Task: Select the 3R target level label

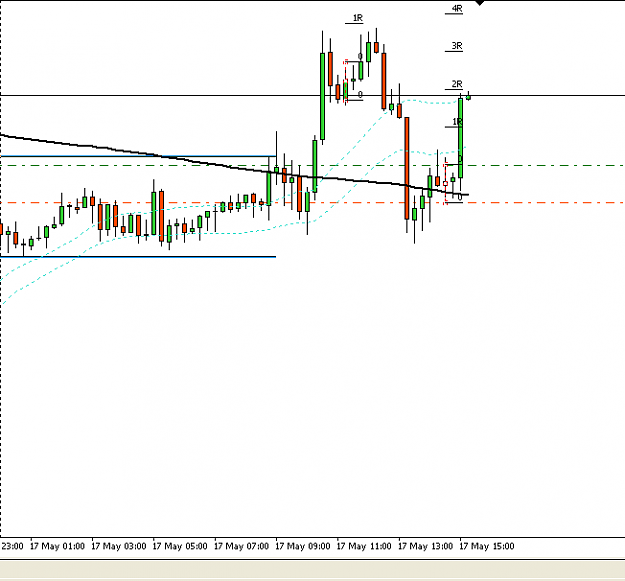Action: click(x=457, y=46)
